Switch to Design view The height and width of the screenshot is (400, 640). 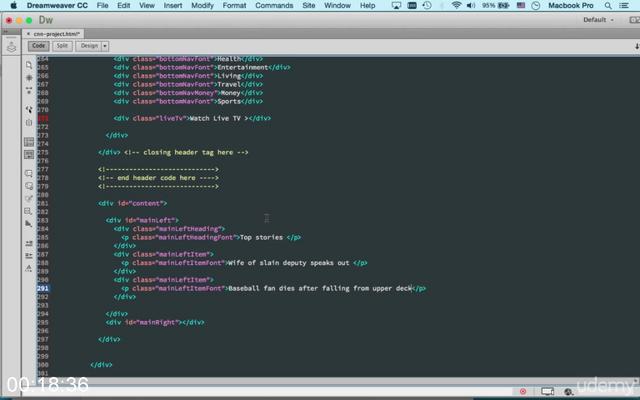(89, 46)
